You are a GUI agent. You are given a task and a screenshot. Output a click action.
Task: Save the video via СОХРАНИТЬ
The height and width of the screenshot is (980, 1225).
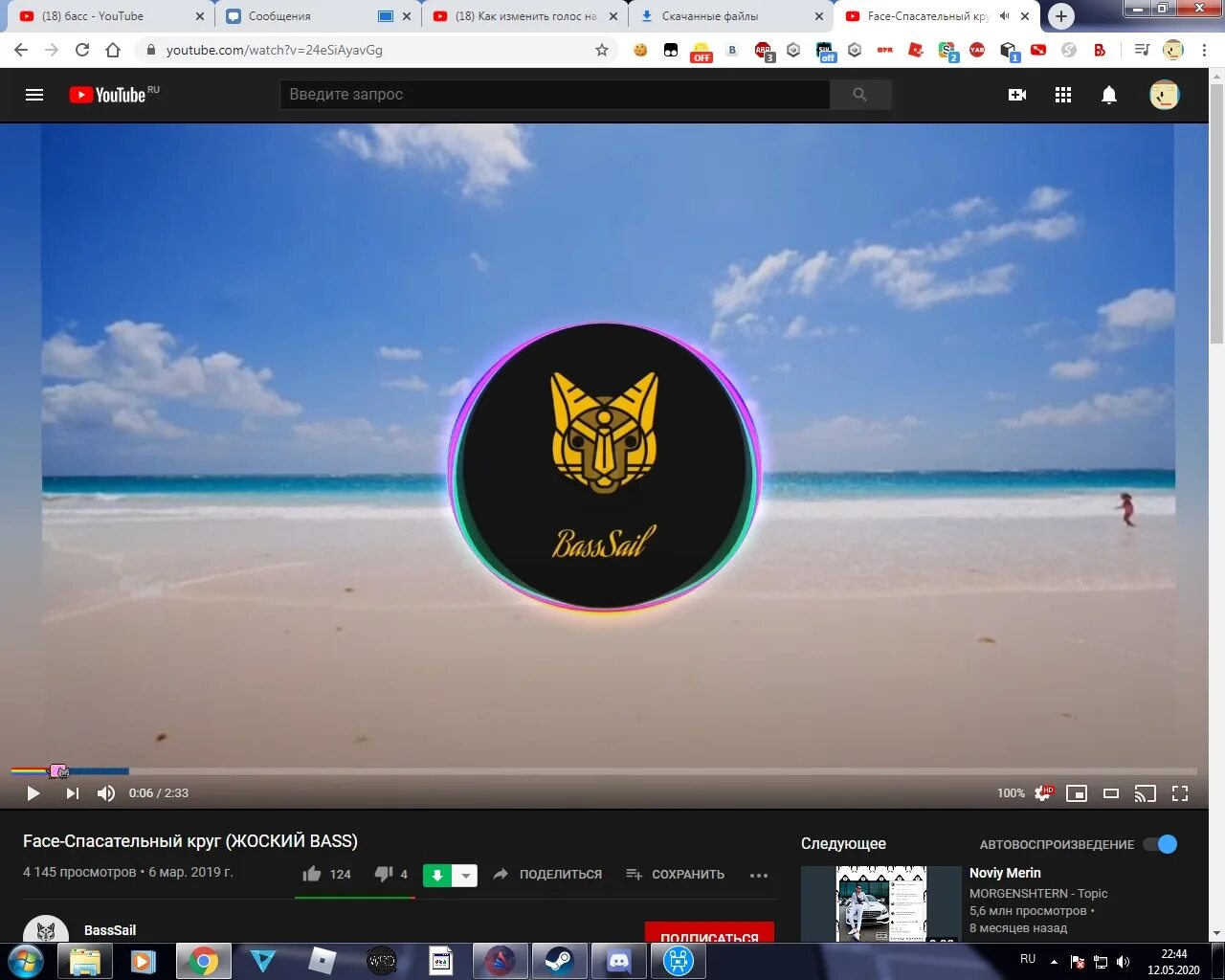tap(675, 874)
